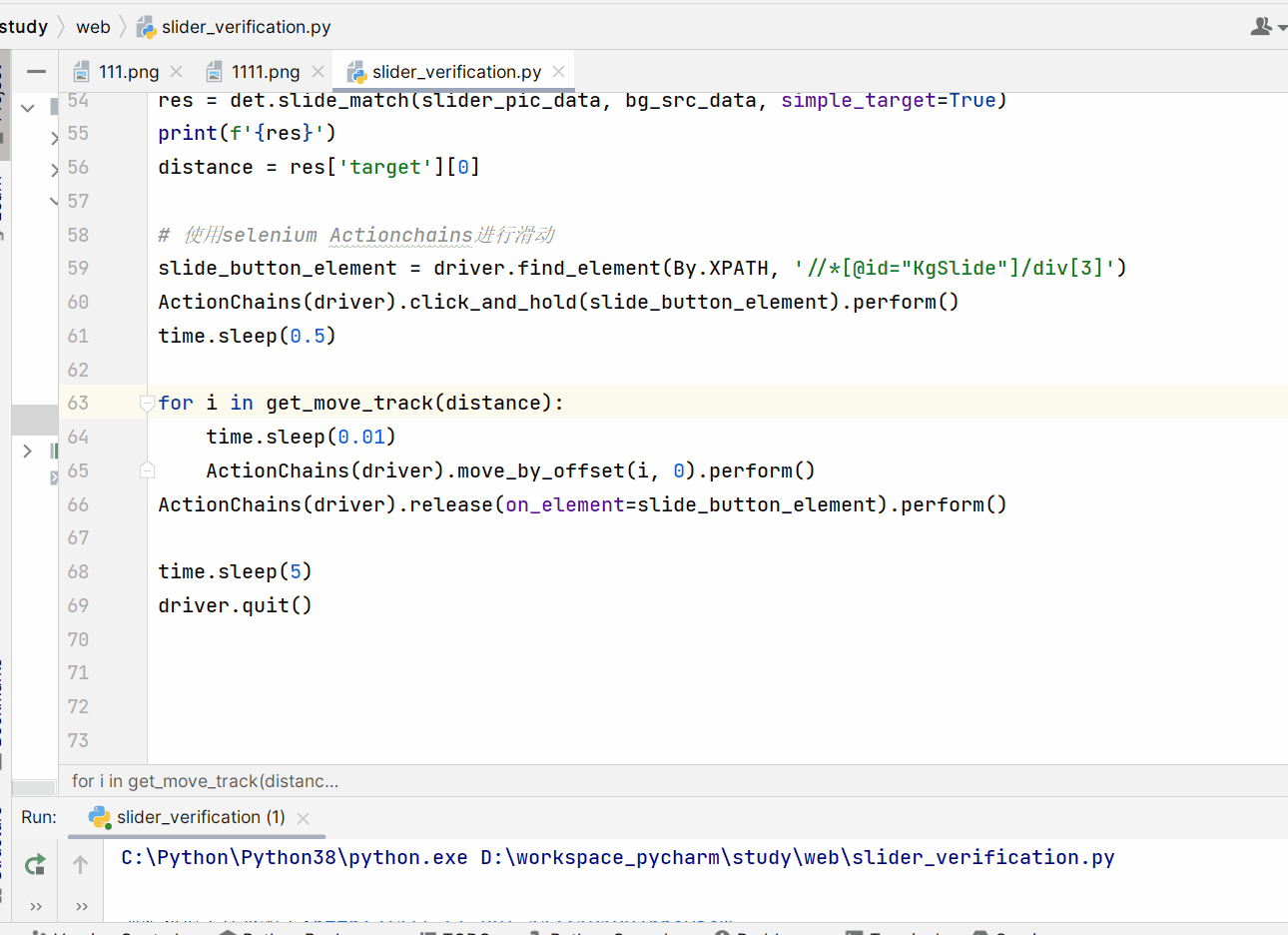Collapse the top project tree node chevron

point(28,108)
